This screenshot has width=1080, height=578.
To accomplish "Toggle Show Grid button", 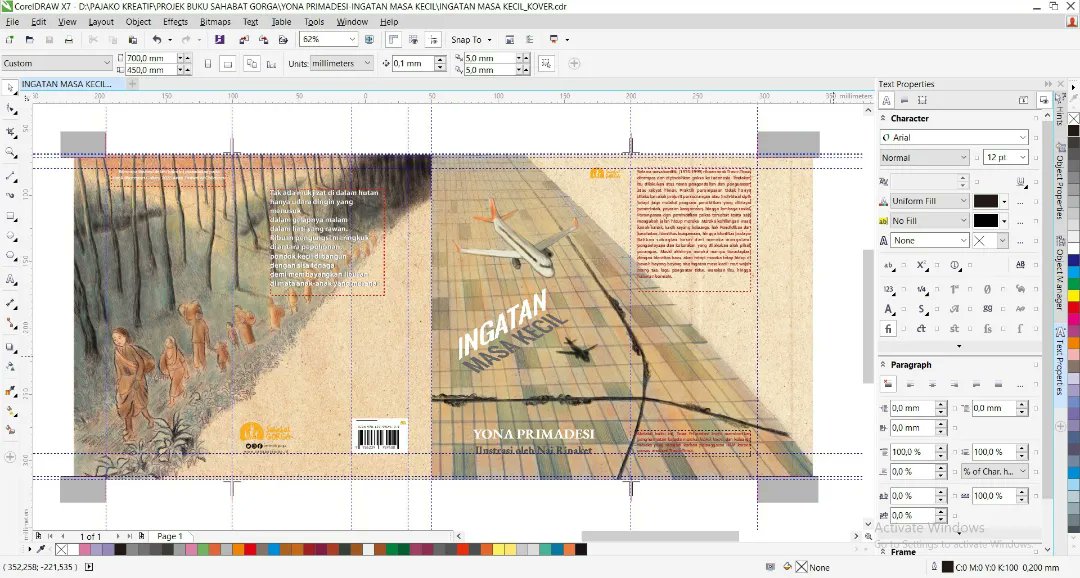I will pos(413,40).
